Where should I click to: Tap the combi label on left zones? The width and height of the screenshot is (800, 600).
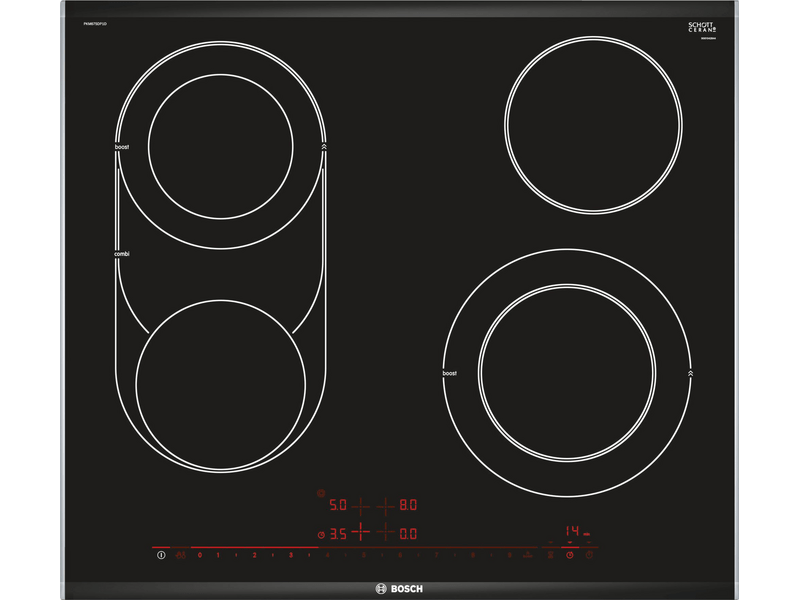tap(122, 254)
